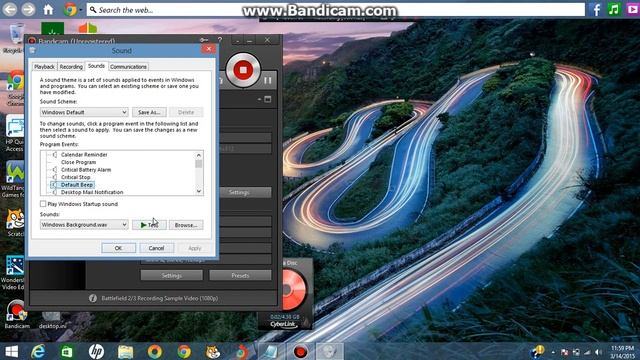Open Facebook icon in top toolbar

pyautogui.click(x=596, y=9)
